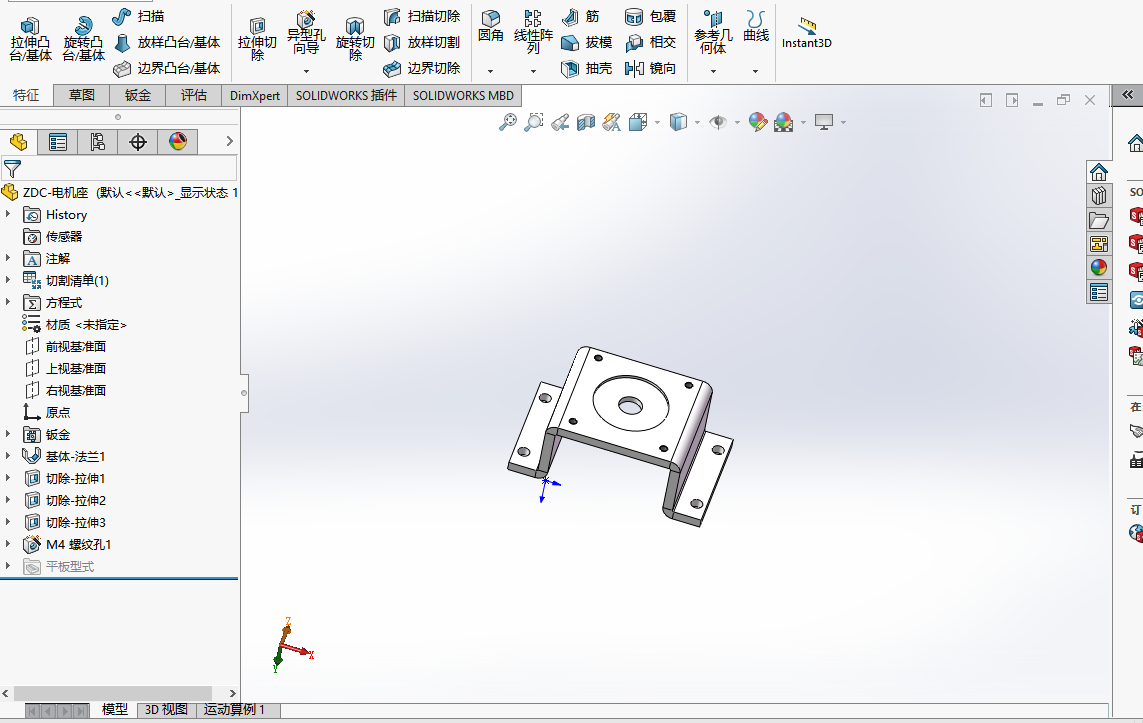
Task: Click the 扫描 sweep boss tool
Action: tap(139, 16)
